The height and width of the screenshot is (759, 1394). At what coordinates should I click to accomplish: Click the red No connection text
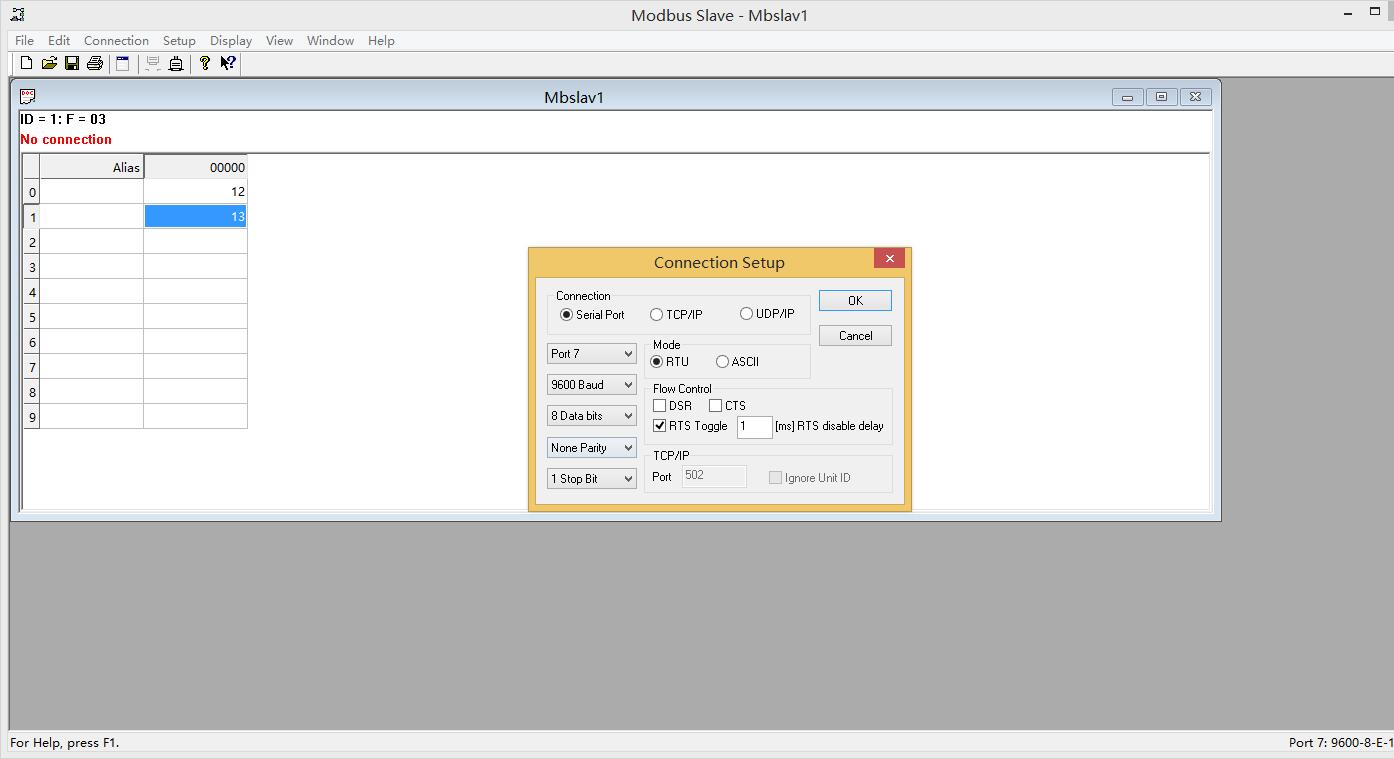click(x=66, y=139)
